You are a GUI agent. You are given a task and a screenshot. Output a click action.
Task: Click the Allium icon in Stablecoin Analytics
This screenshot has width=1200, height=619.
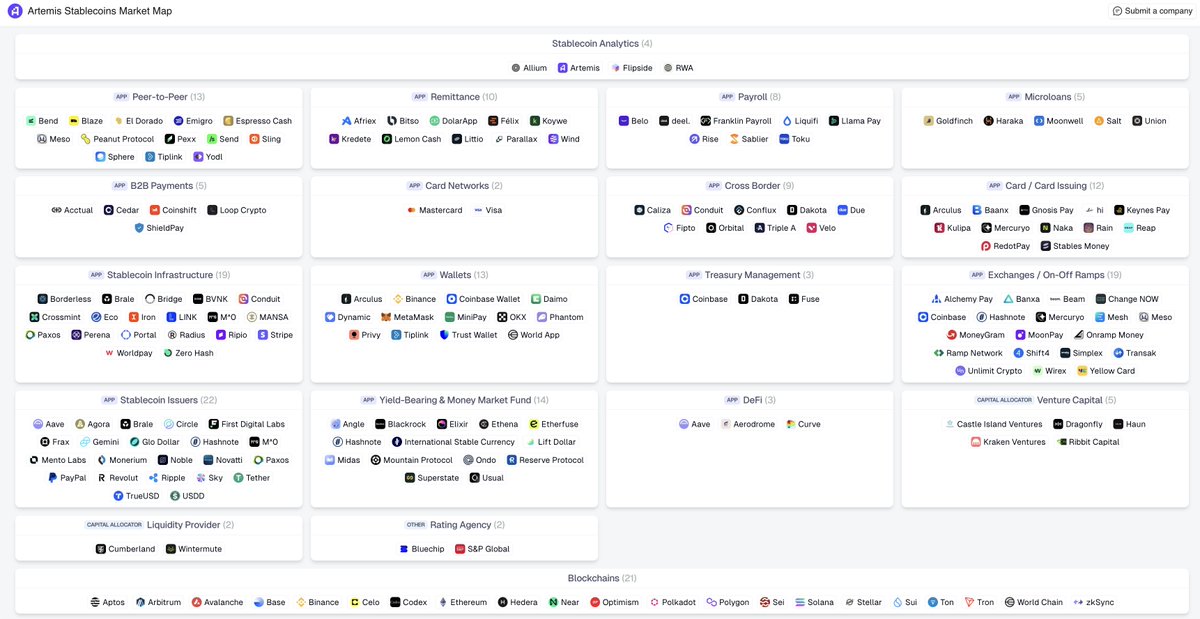click(516, 68)
